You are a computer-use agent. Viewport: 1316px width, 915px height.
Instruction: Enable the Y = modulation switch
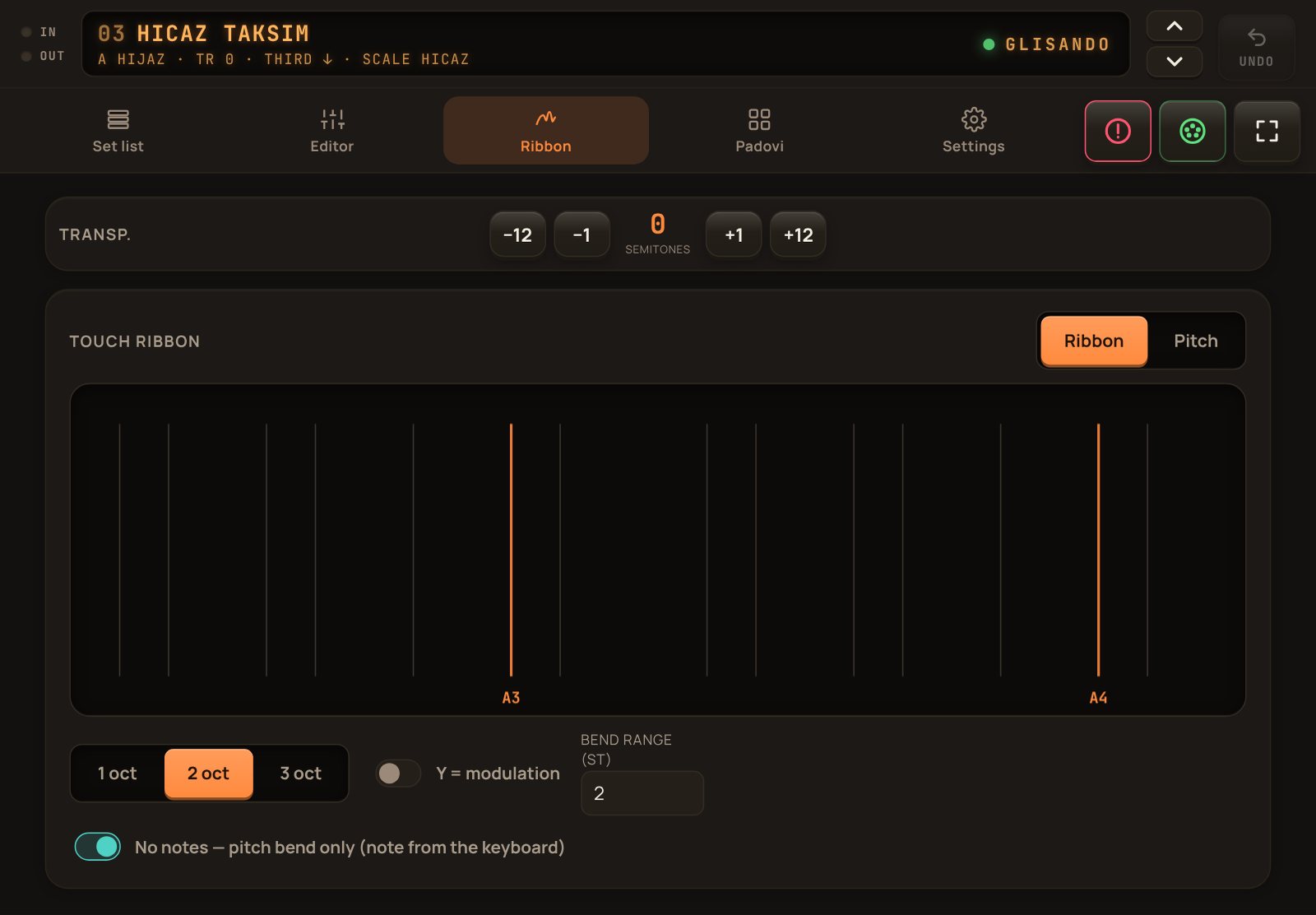click(398, 773)
